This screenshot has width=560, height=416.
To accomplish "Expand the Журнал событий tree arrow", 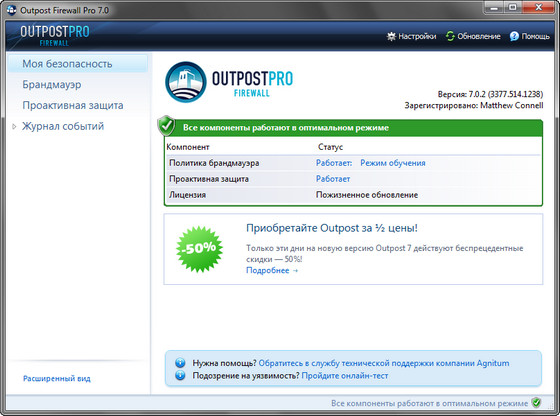I will (14, 126).
